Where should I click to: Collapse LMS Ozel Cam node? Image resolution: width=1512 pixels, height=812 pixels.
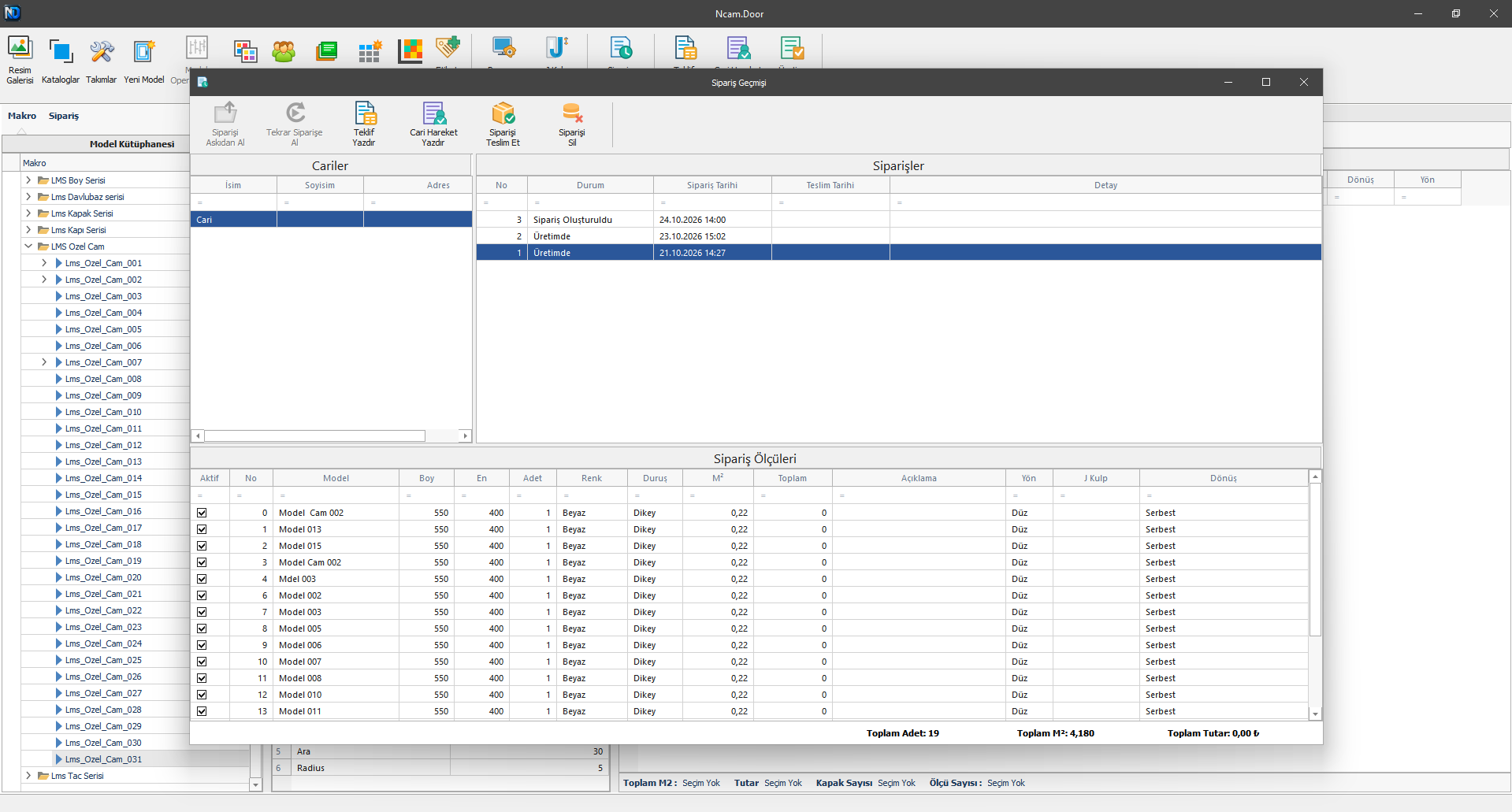pos(28,247)
